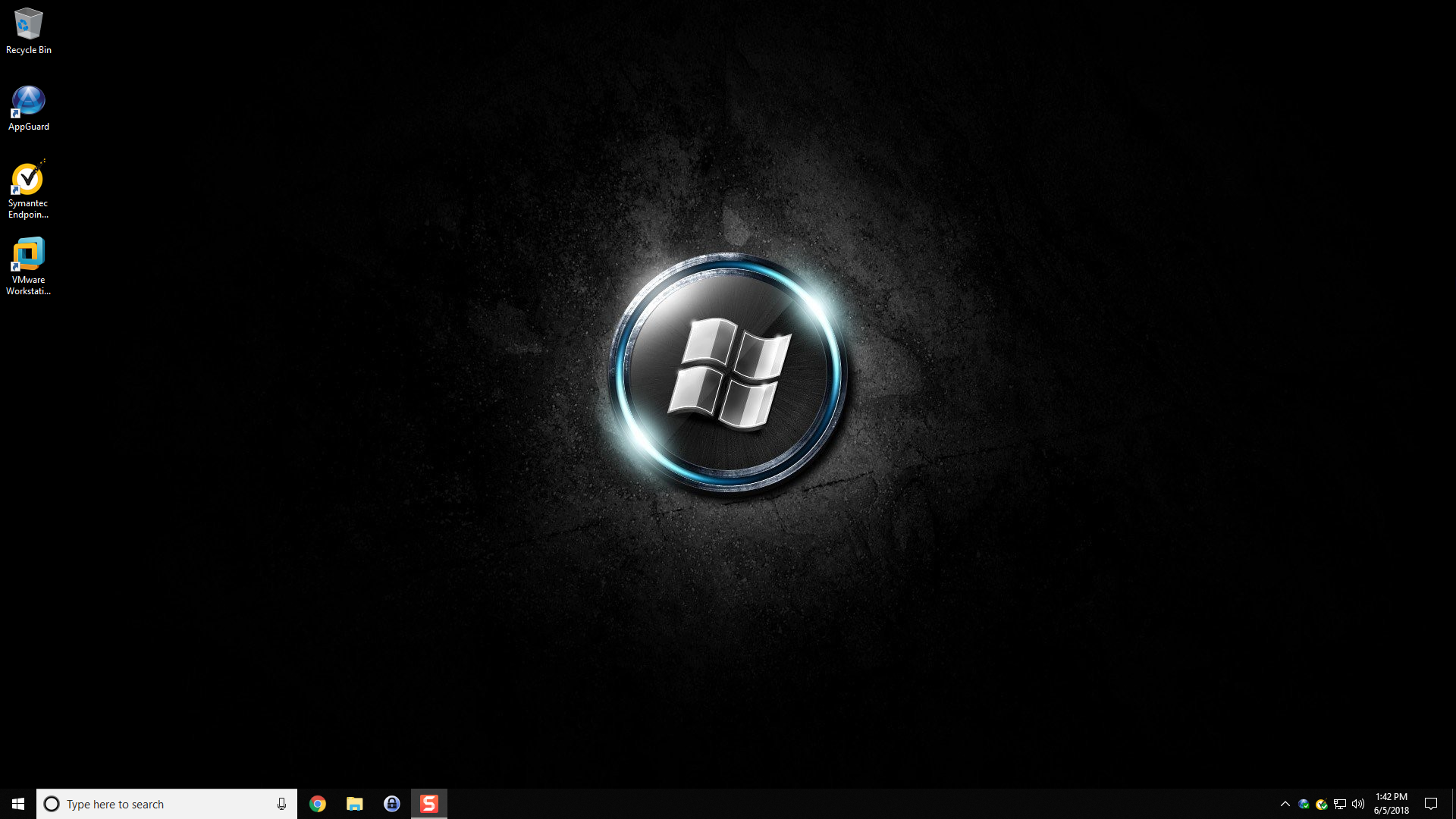The width and height of the screenshot is (1456, 819).
Task: Open the clock showing 1:42 PM
Action: tap(1391, 804)
